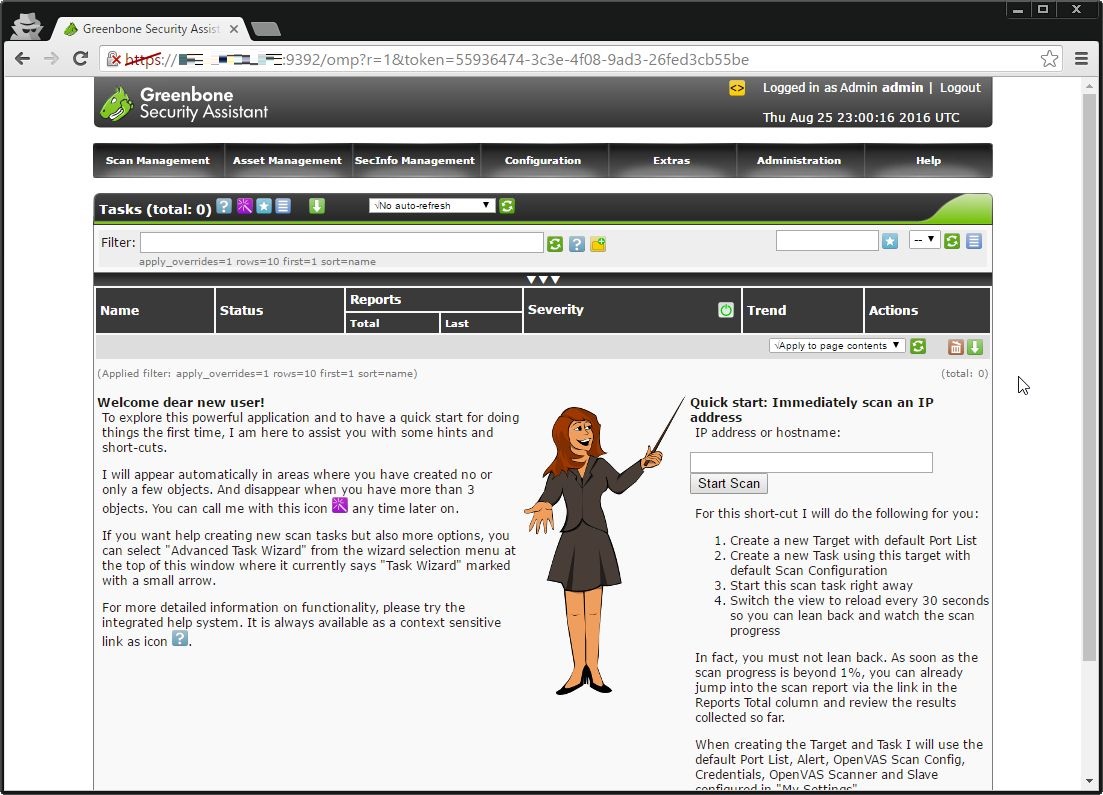Click the green export arrow beside the trashcan icon
Image resolution: width=1103 pixels, height=795 pixels.
coord(975,347)
